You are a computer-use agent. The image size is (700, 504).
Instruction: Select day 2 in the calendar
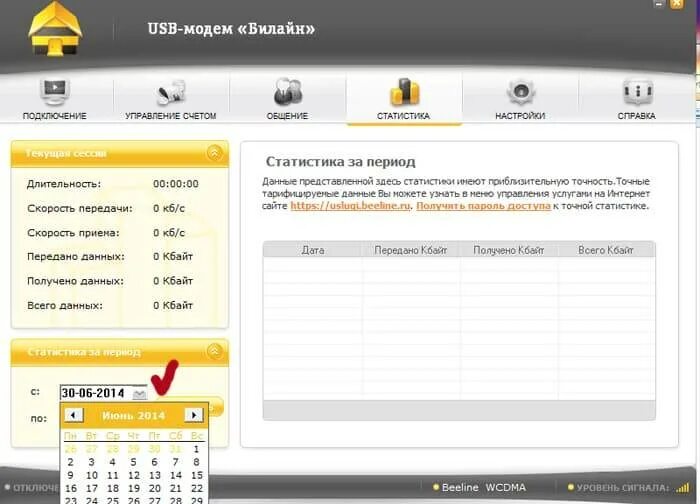71,462
